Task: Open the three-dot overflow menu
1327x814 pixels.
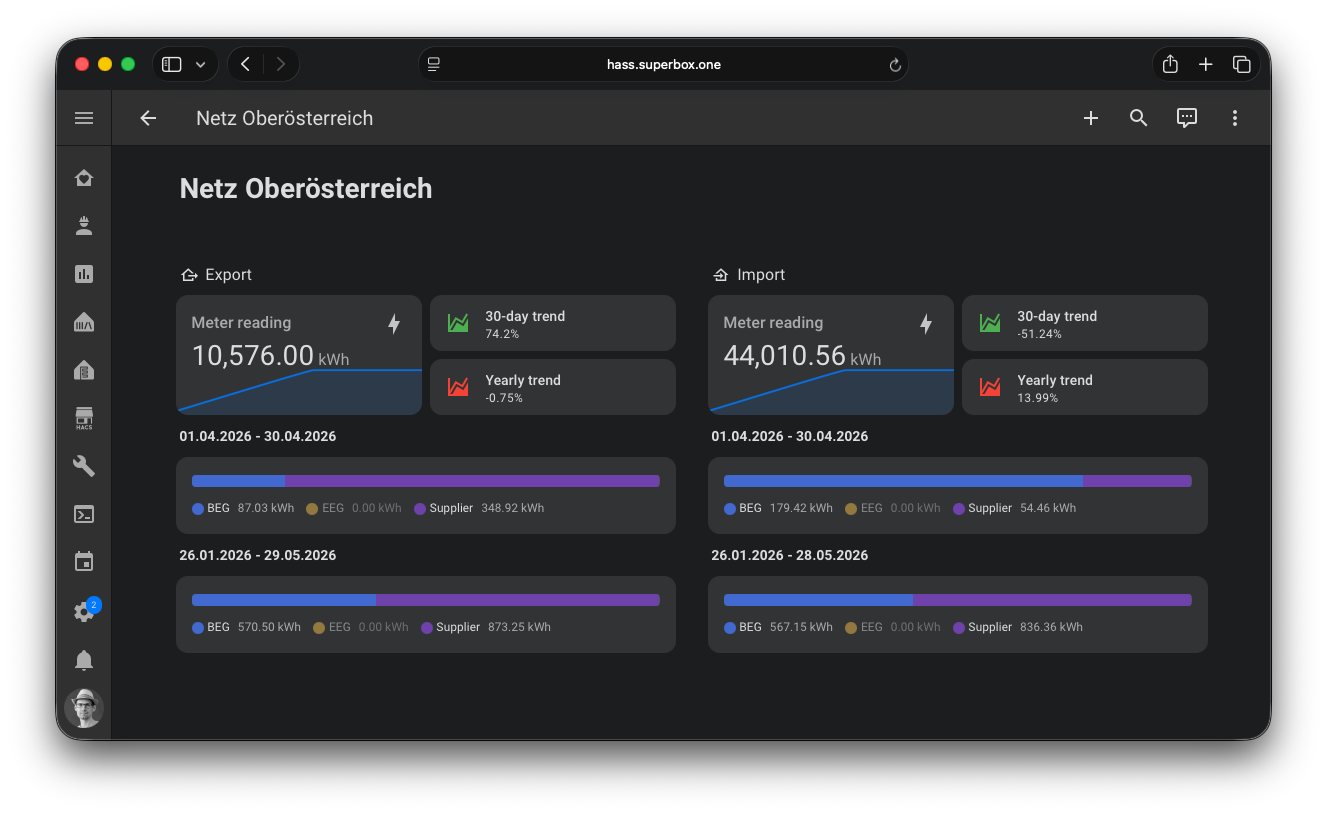Action: click(x=1235, y=118)
